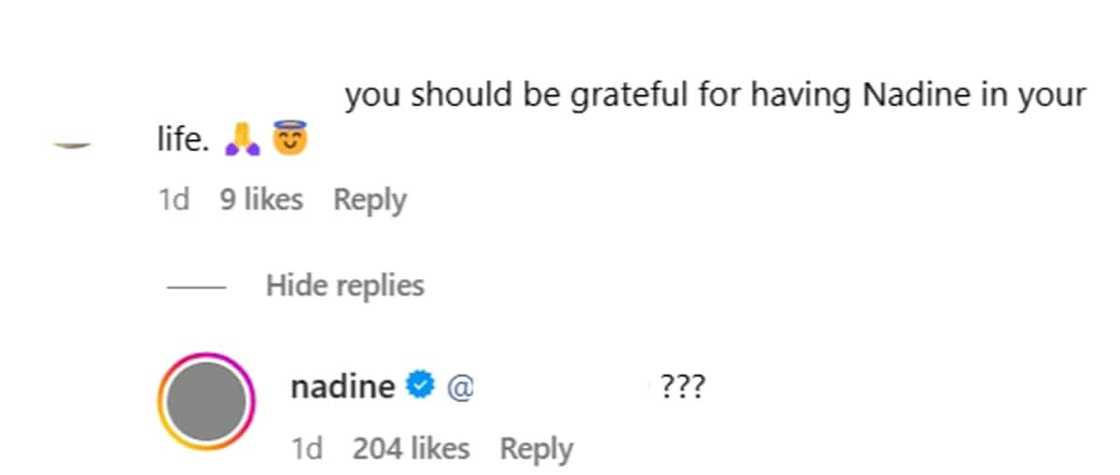Click the top commenter's small profile picture
The width and height of the screenshot is (1120, 475).
click(71, 145)
